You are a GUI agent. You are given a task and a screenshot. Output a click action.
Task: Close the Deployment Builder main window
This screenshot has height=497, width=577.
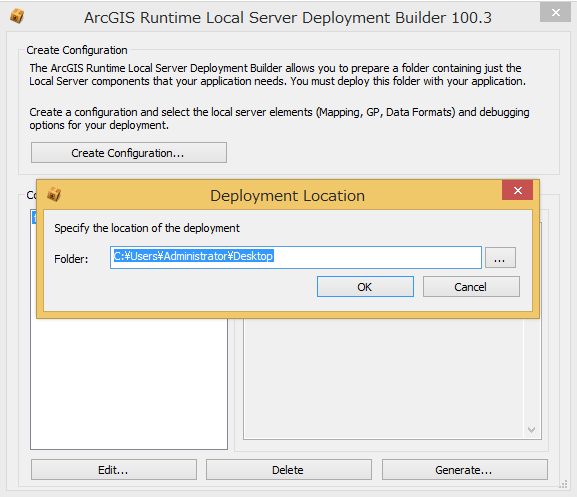click(555, 13)
